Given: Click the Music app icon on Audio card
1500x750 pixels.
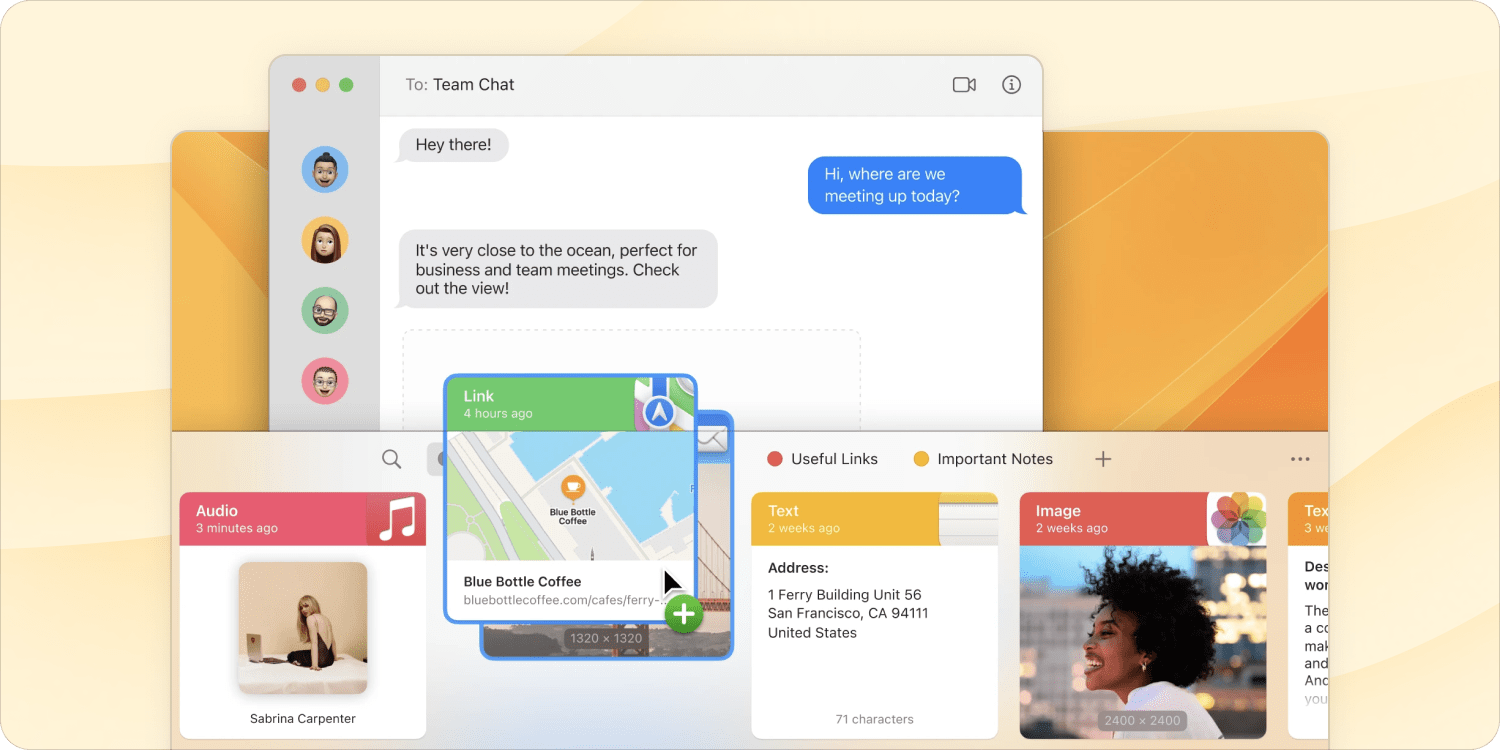Looking at the screenshot, I should coord(397,519).
